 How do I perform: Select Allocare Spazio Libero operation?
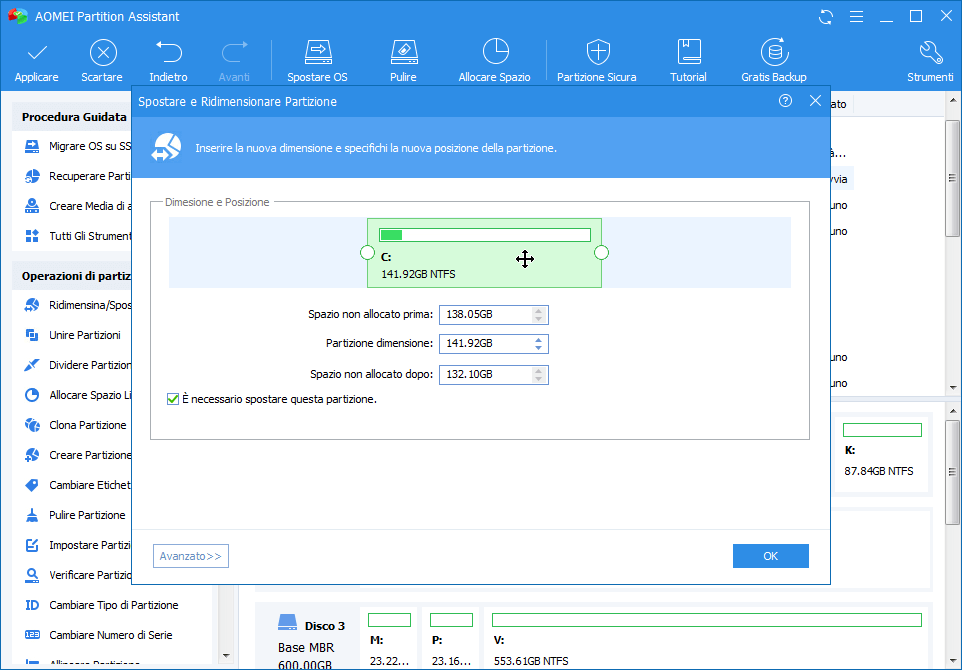point(77,396)
